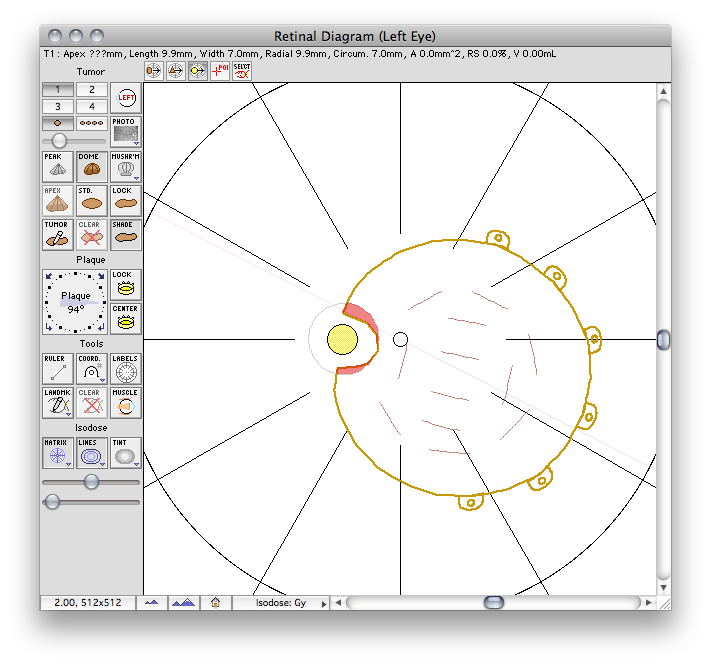Switch to single tumor mode
Image resolution: width=711 pixels, height=665 pixels.
click(x=58, y=123)
